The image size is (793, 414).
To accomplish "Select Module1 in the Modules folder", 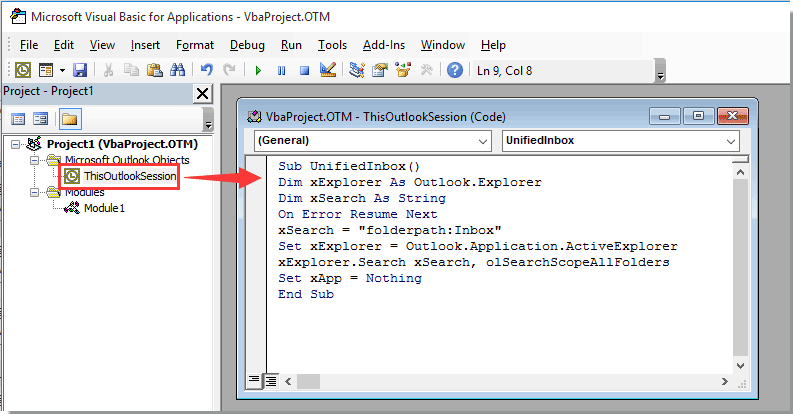I will pos(103,208).
